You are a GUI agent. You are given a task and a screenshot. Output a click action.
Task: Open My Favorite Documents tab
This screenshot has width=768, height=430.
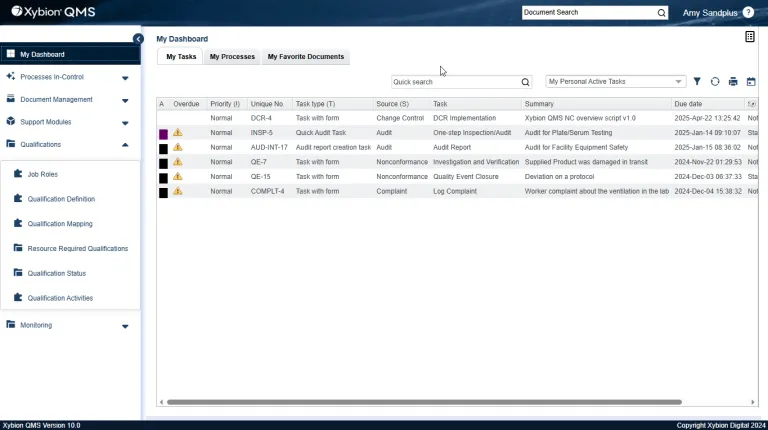pyautogui.click(x=305, y=57)
